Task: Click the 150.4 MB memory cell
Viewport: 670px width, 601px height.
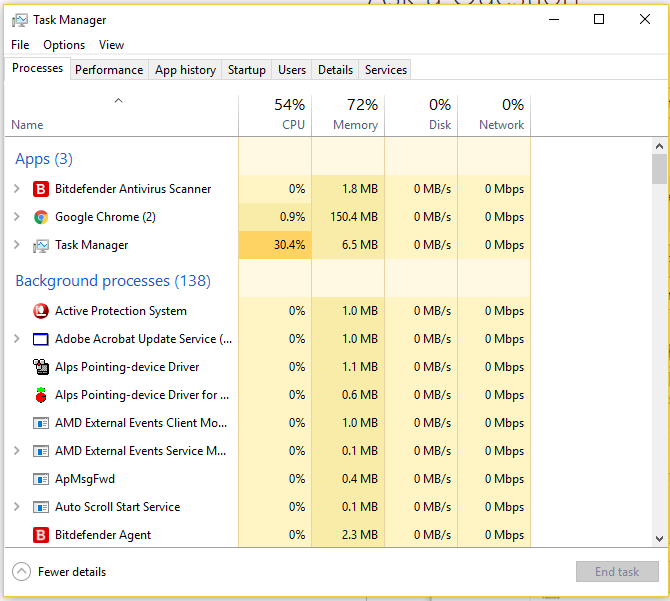Action: click(x=348, y=217)
